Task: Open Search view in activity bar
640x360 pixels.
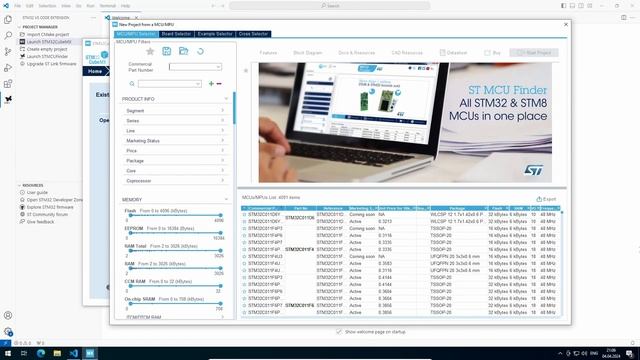Action: pyautogui.click(x=8, y=36)
